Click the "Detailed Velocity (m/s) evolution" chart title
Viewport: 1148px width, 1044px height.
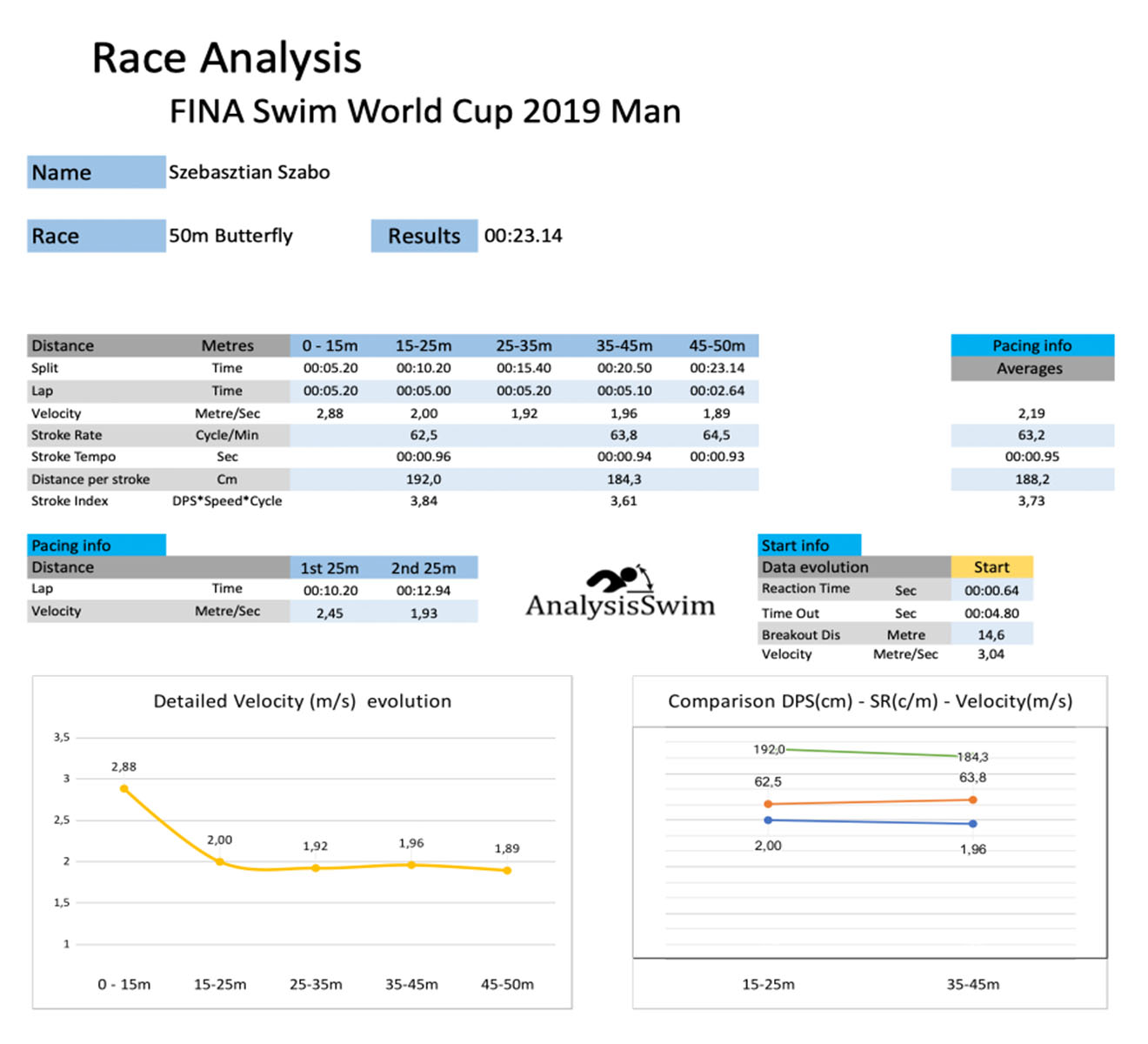point(302,701)
